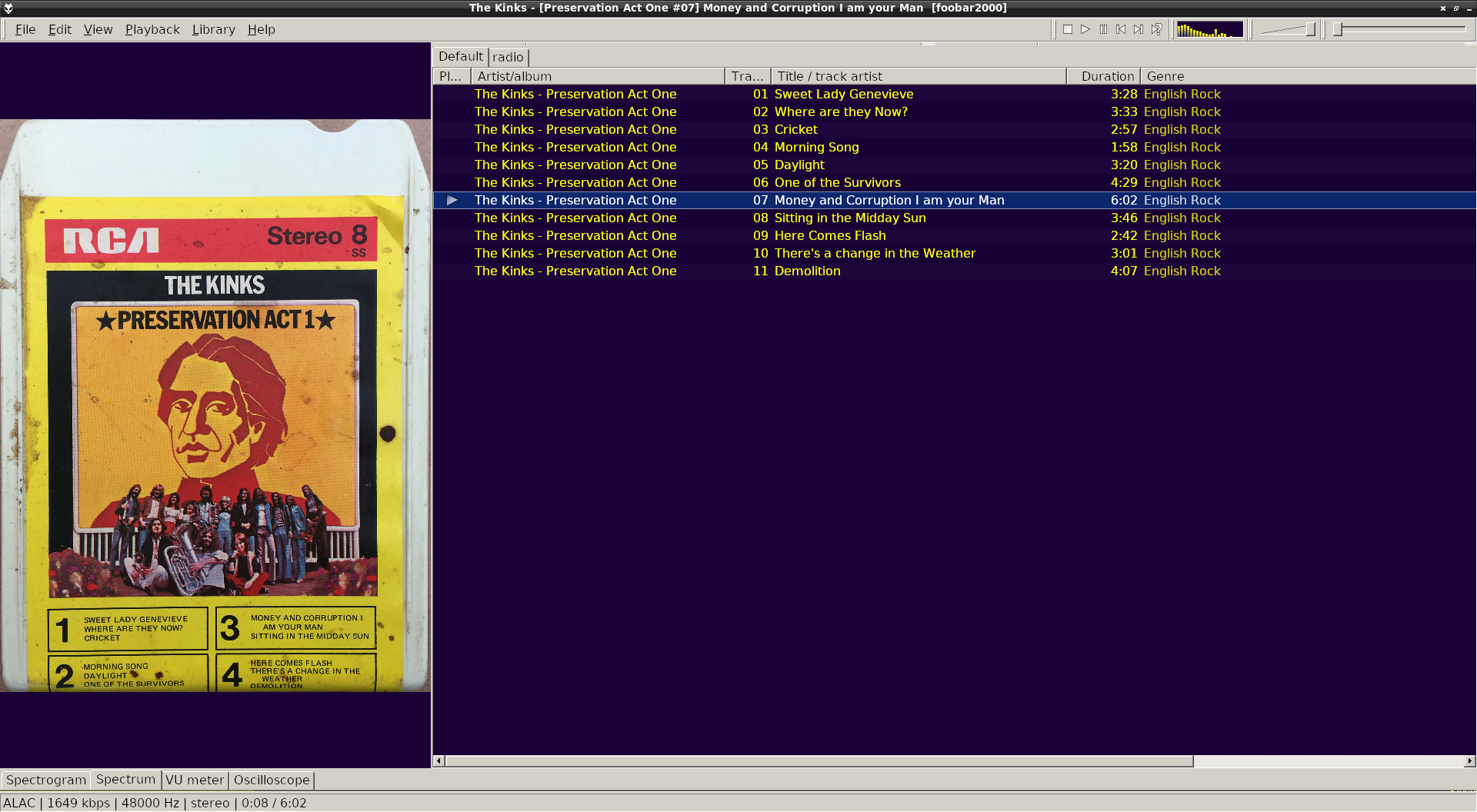Click the 3:28 duration value
The width and height of the screenshot is (1477, 812).
1123,94
